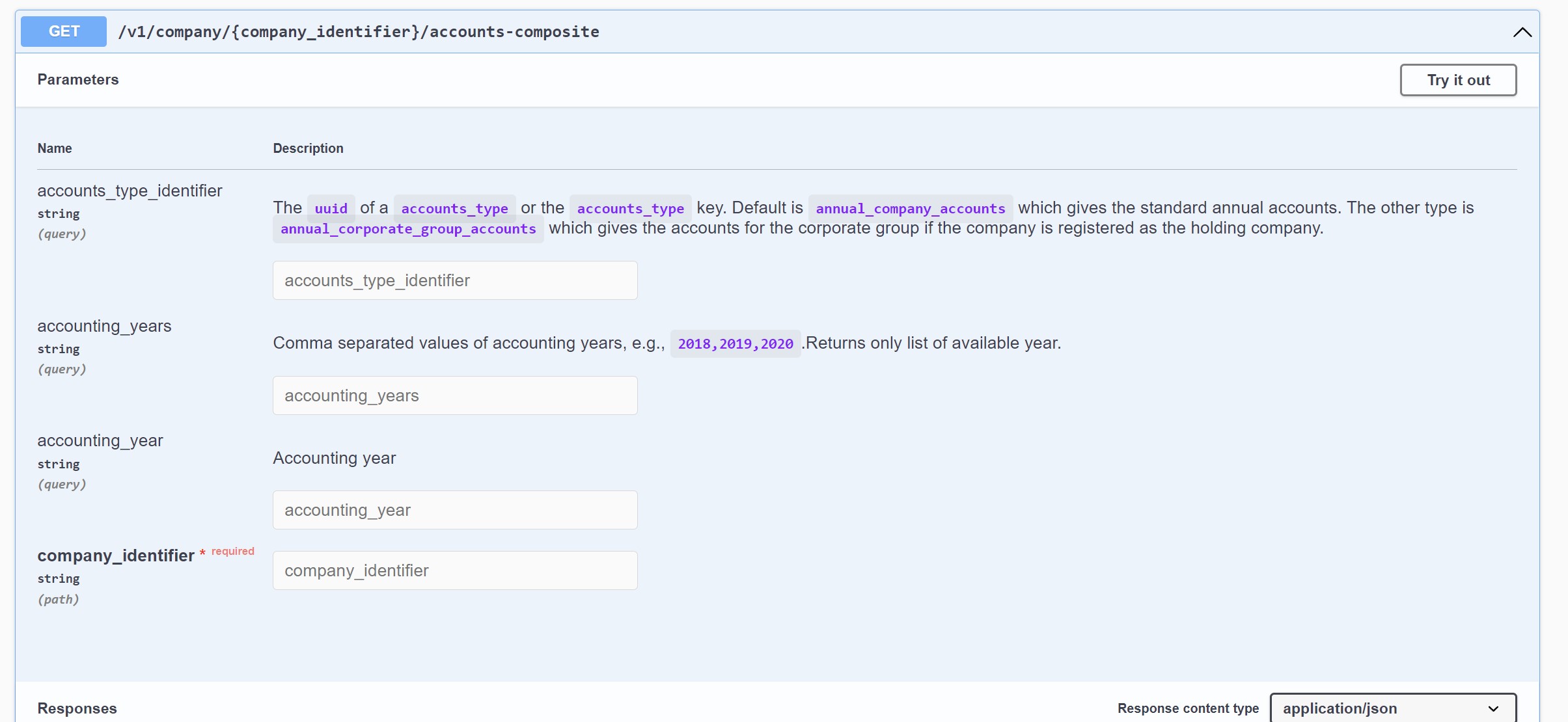Screen dimensions: 1568x722
Task: Click the Description column header
Action: pyautogui.click(x=308, y=148)
